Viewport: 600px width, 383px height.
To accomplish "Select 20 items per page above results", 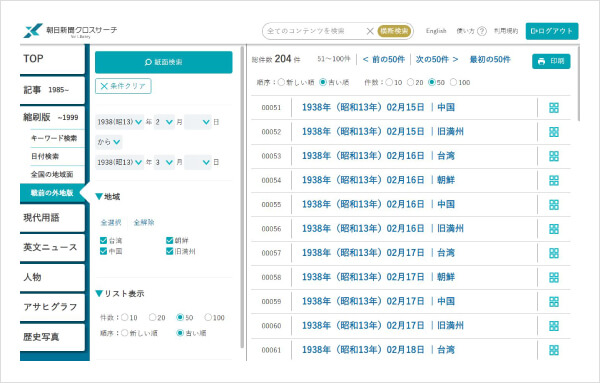I will [x=411, y=82].
